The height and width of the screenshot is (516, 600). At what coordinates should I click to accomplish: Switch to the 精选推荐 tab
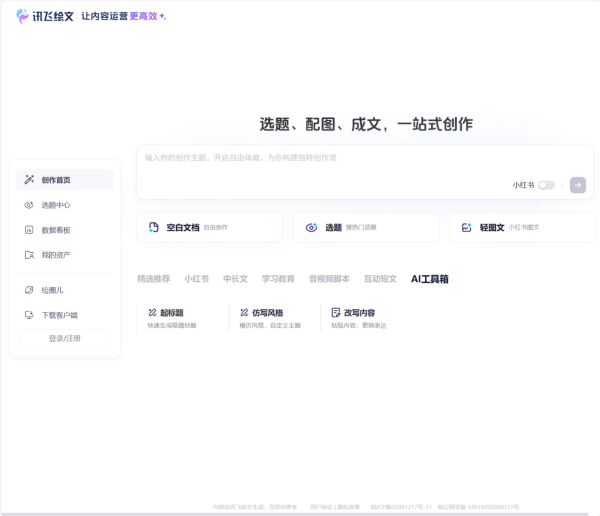(x=153, y=279)
